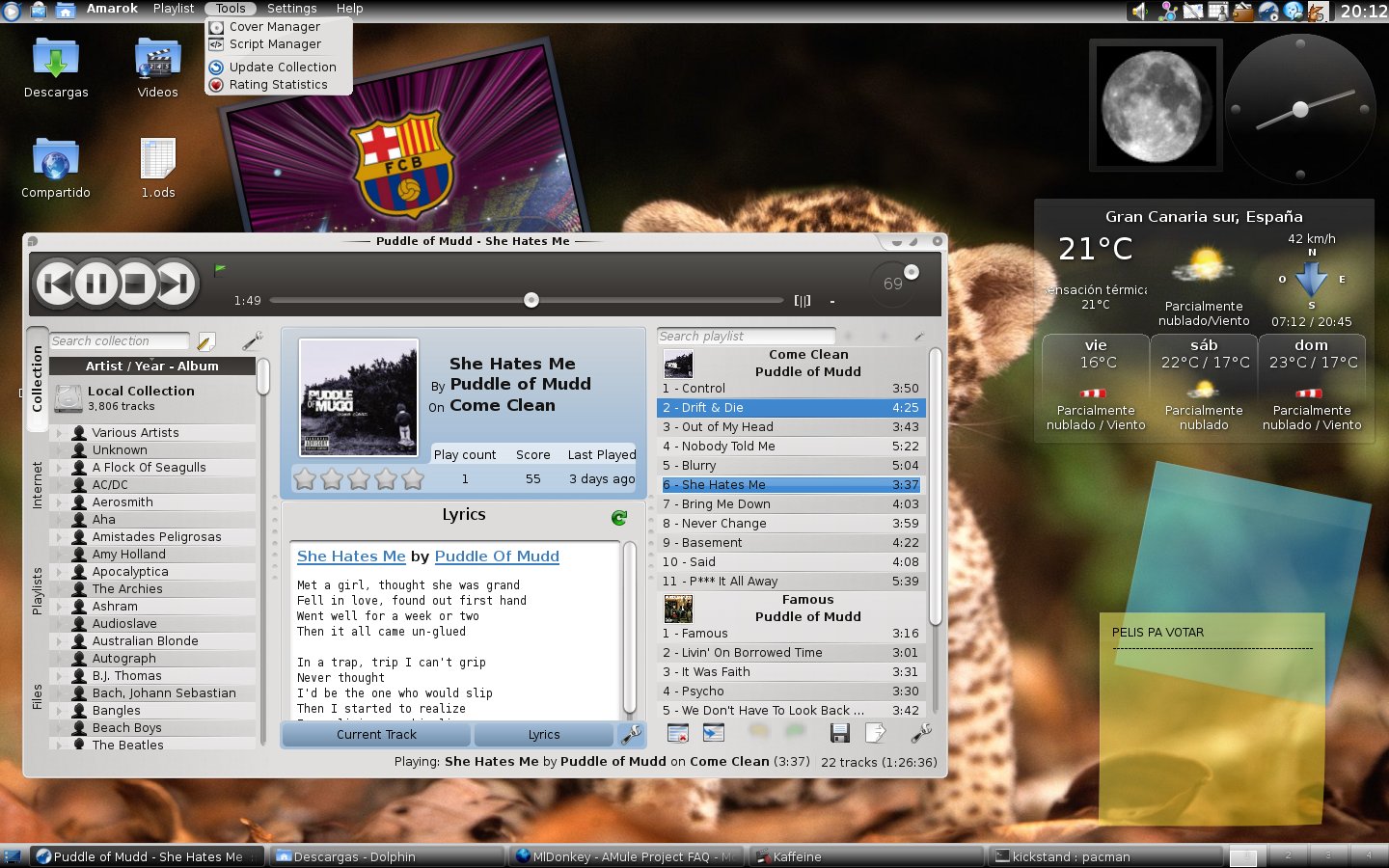This screenshot has width=1389, height=868.
Task: Choose Update Collection from Tools menu
Action: [x=273, y=68]
